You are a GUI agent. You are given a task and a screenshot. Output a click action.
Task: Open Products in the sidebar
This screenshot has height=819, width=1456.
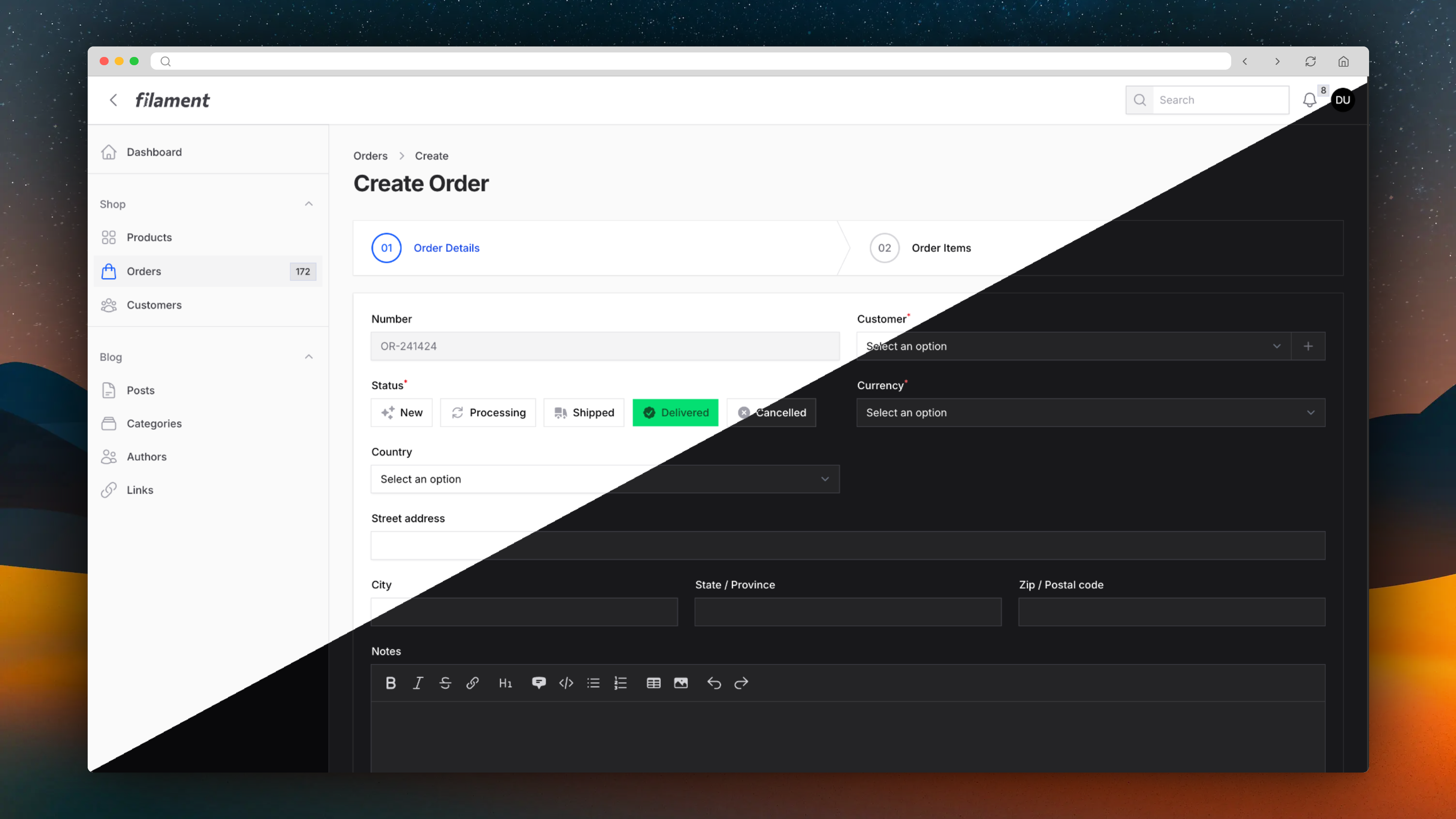tap(149, 238)
